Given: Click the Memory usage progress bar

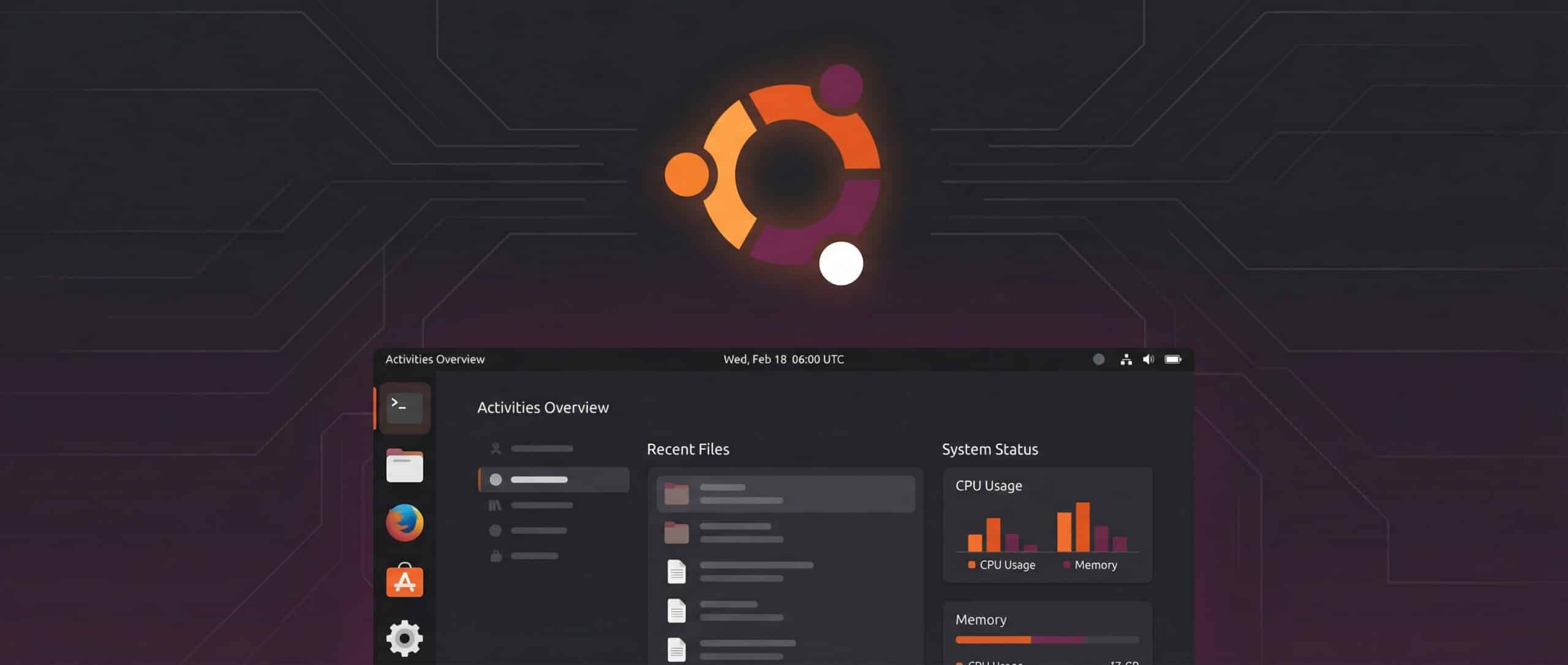Looking at the screenshot, I should (1047, 640).
